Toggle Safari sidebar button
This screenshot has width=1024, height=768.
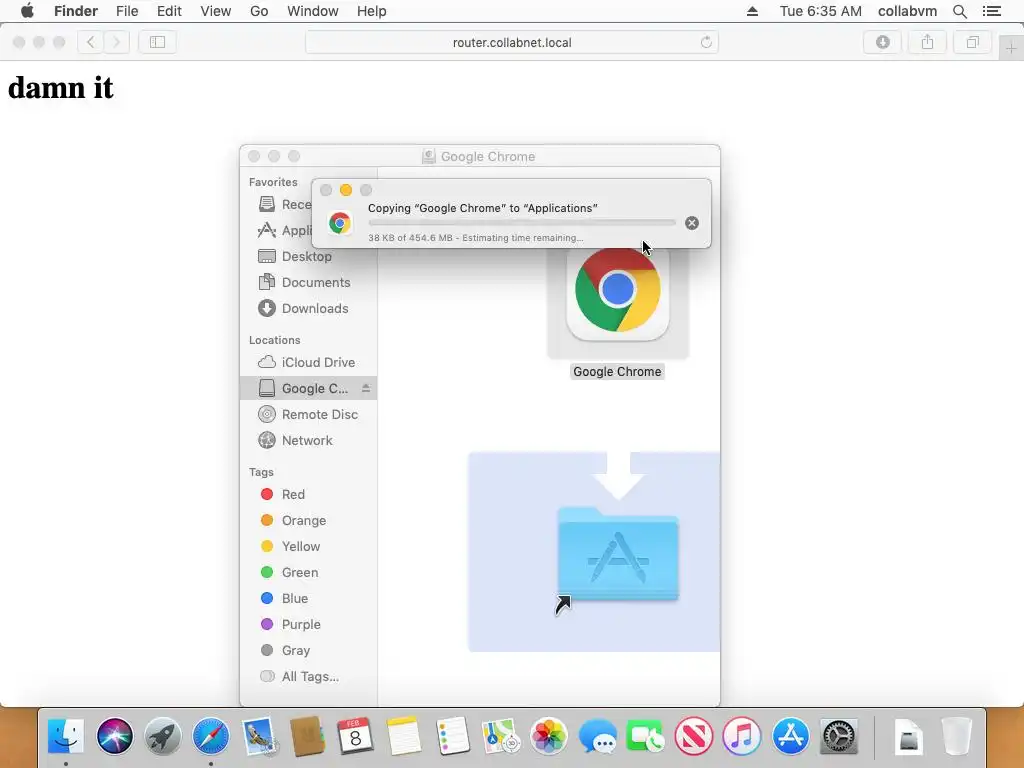(157, 42)
